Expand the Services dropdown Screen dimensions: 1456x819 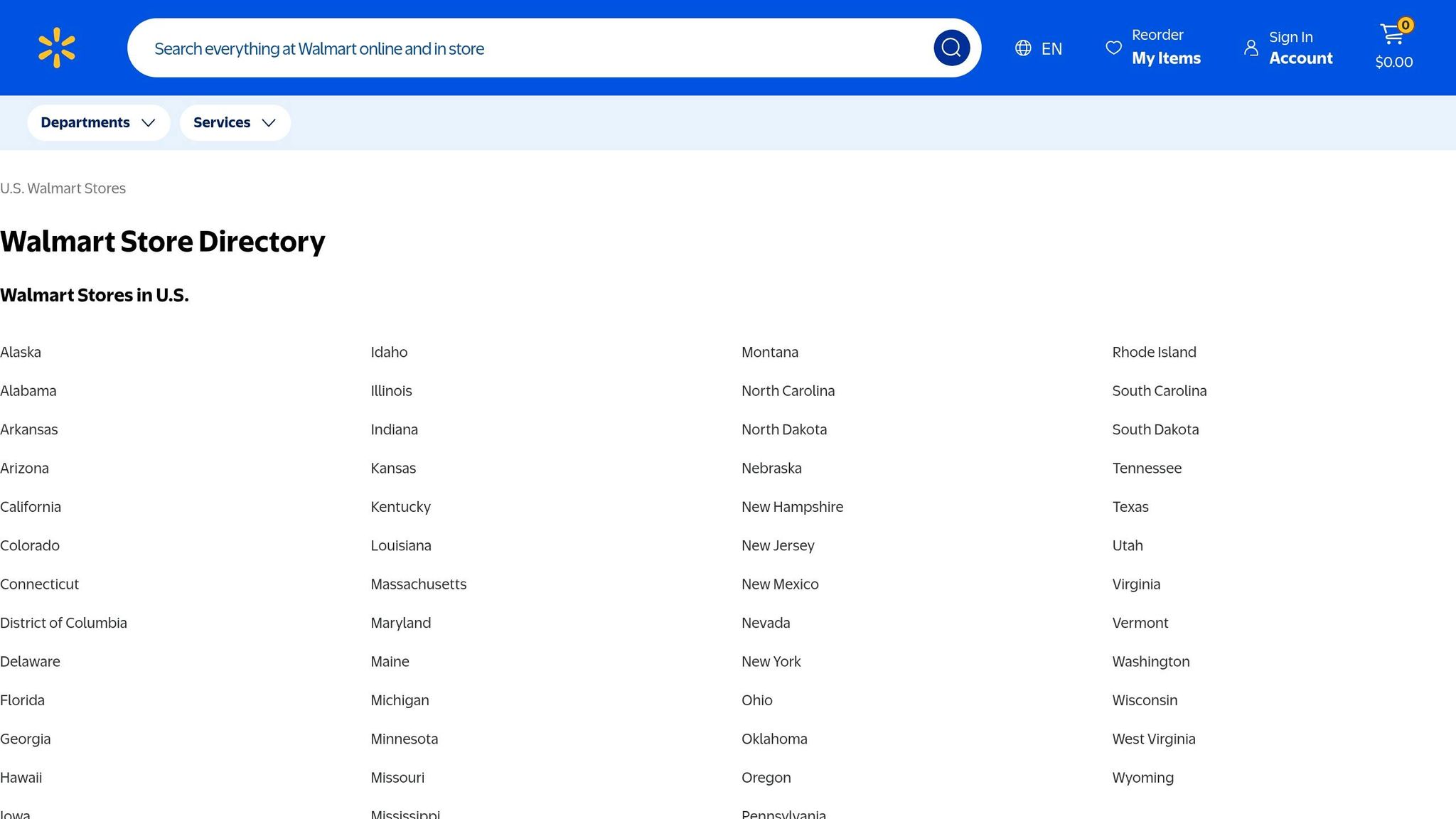235,122
